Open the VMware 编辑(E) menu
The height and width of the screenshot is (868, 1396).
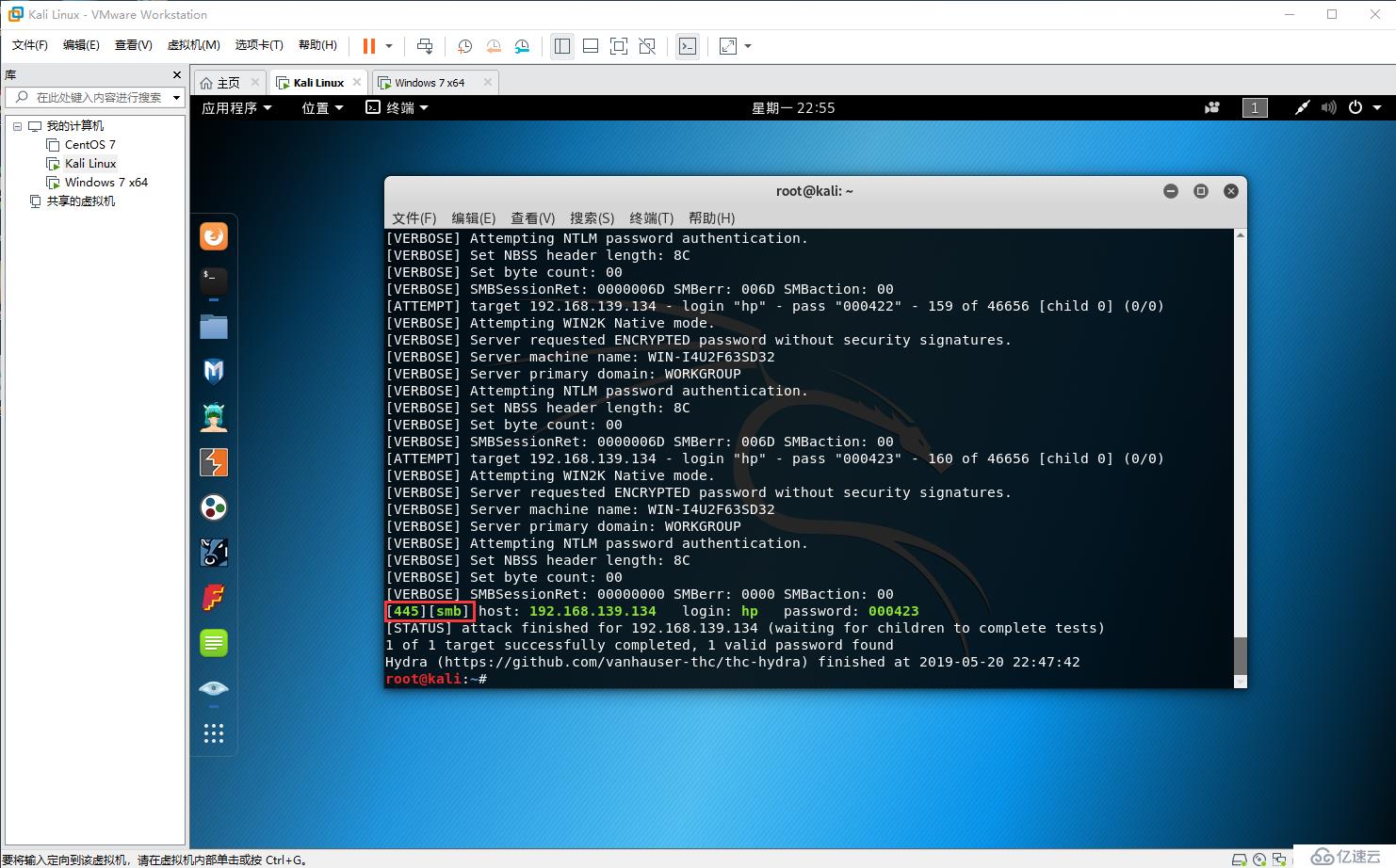[x=81, y=45]
